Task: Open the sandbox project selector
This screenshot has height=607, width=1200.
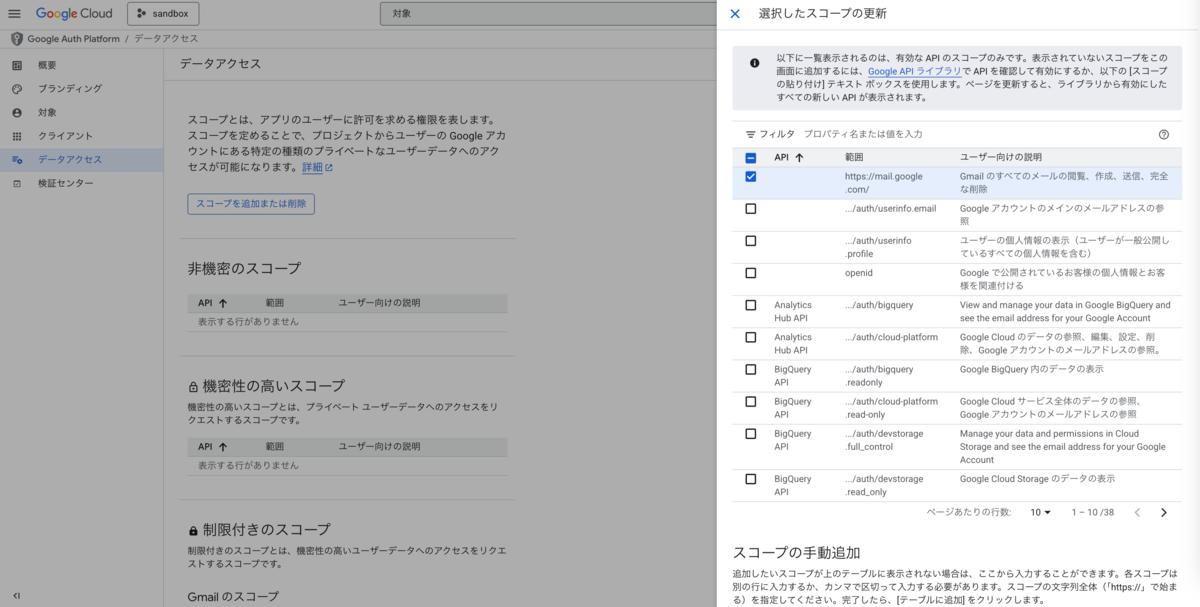Action: pos(163,14)
